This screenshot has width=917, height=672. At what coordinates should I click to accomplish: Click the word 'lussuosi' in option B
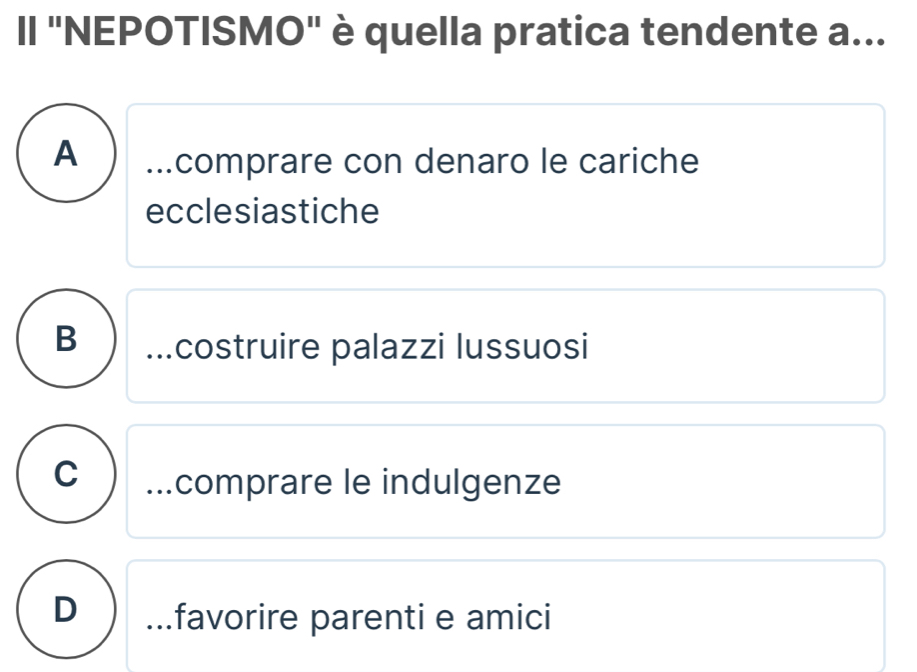[x=522, y=346]
